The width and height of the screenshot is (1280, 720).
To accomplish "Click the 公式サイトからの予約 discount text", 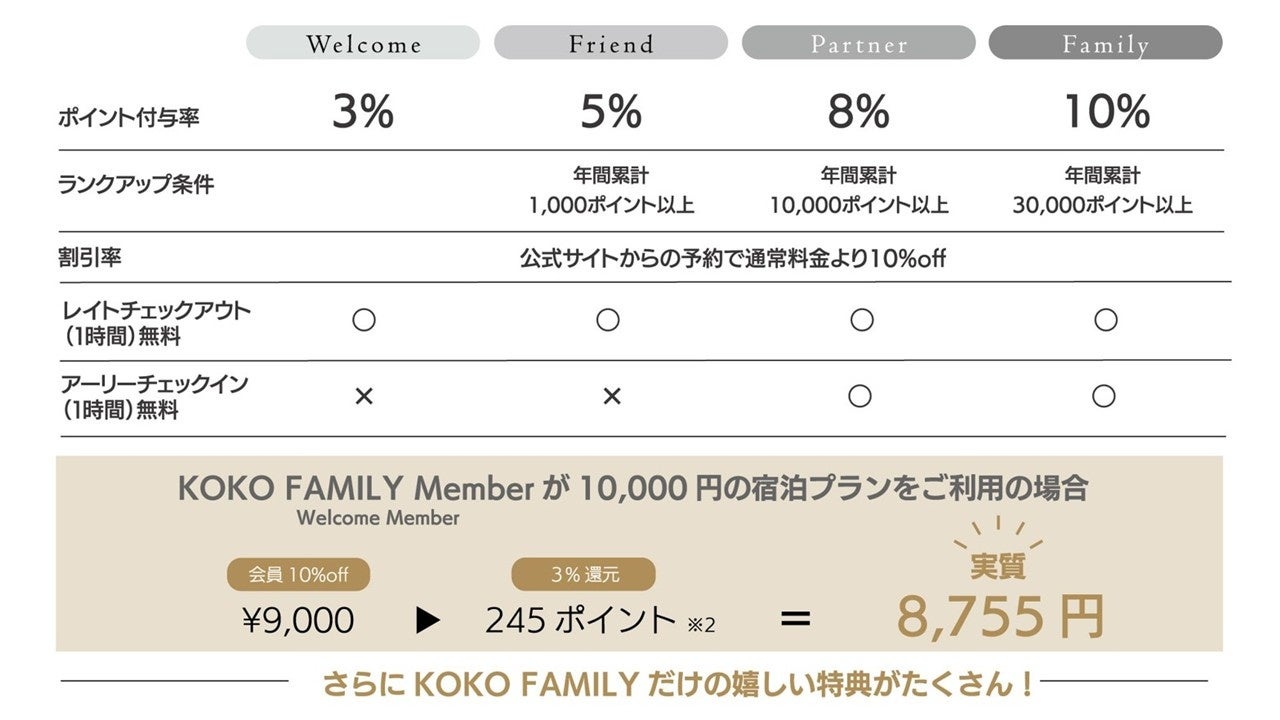I will point(732,258).
